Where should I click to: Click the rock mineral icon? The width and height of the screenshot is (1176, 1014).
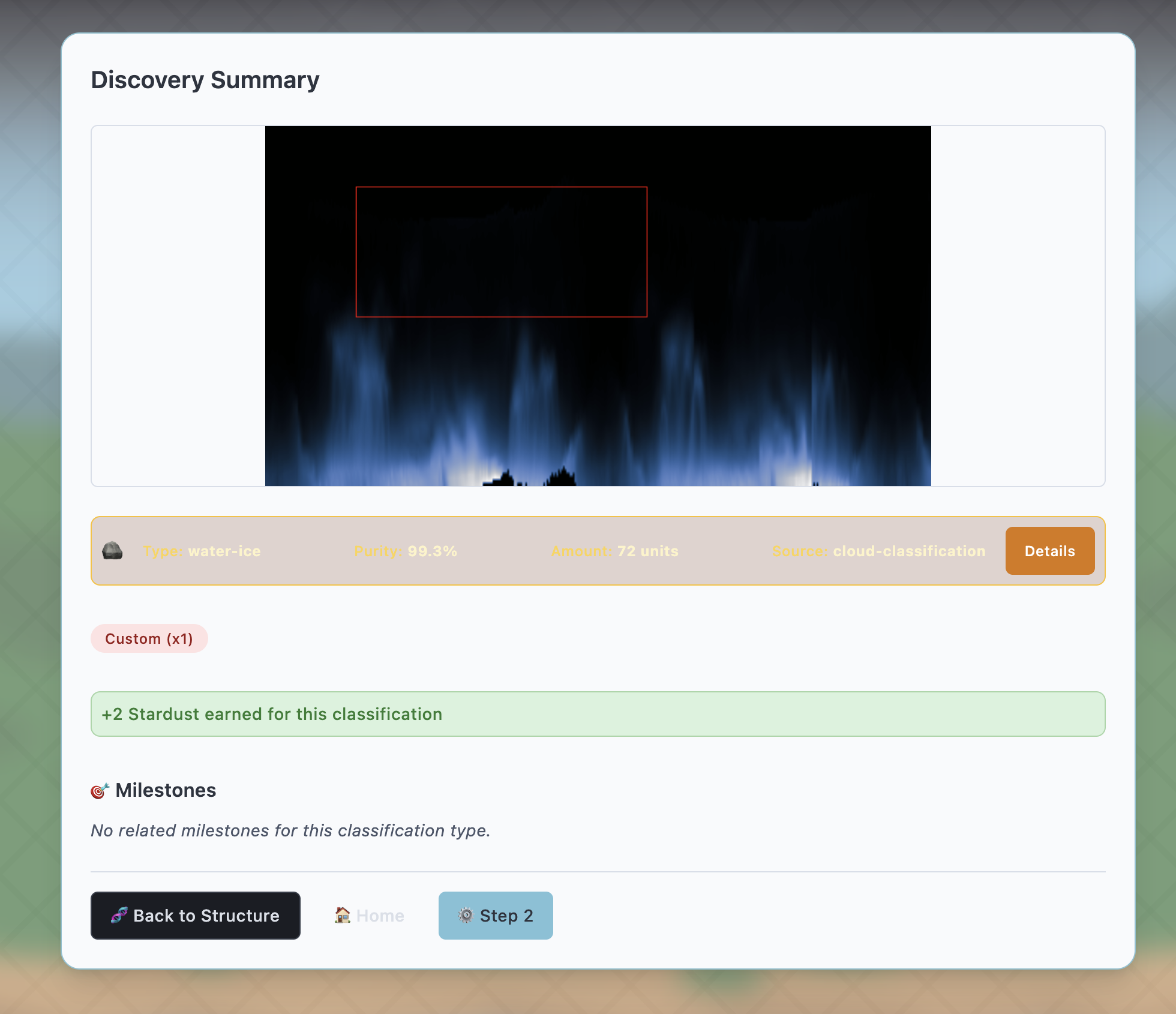[x=112, y=551]
